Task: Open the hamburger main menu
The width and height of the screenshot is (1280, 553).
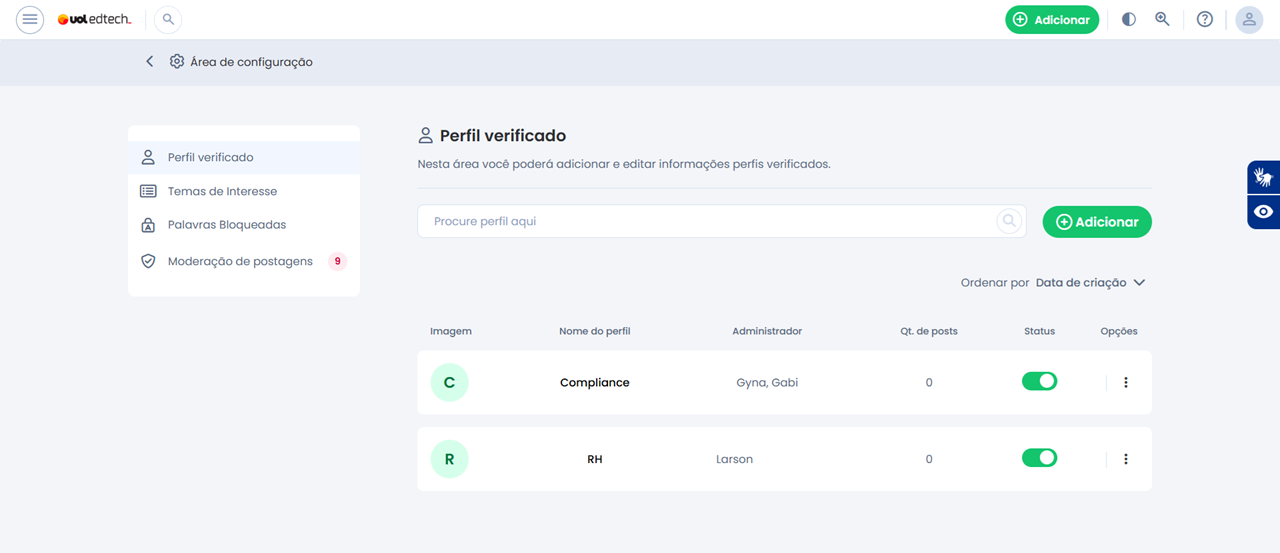Action: 30,19
